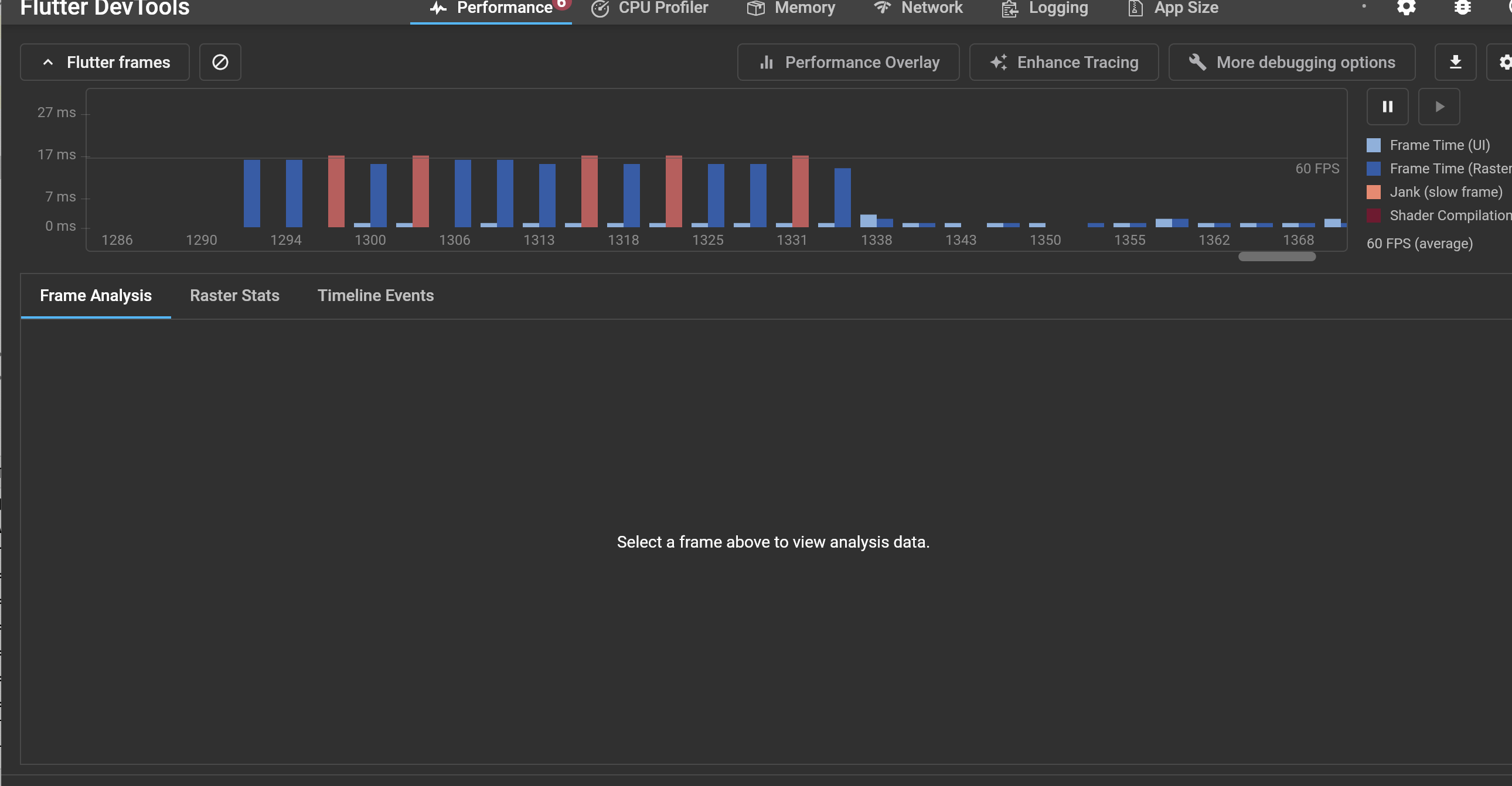Collapse the Flutter frames chart
Image resolution: width=1512 pixels, height=786 pixels.
tap(105, 62)
